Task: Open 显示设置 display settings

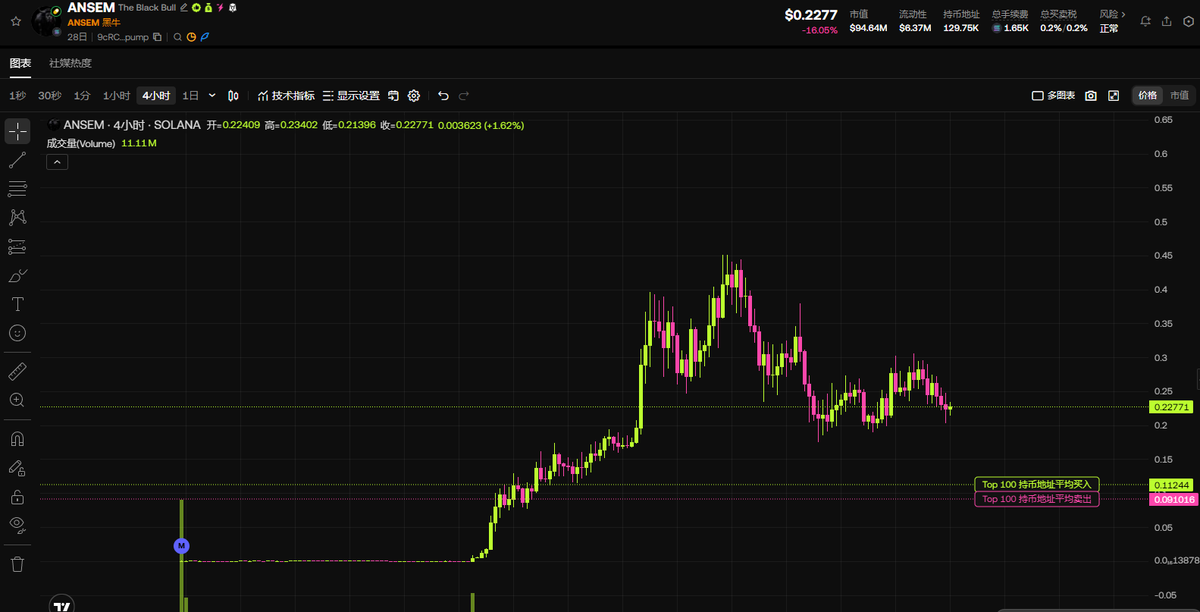Action: pos(351,96)
